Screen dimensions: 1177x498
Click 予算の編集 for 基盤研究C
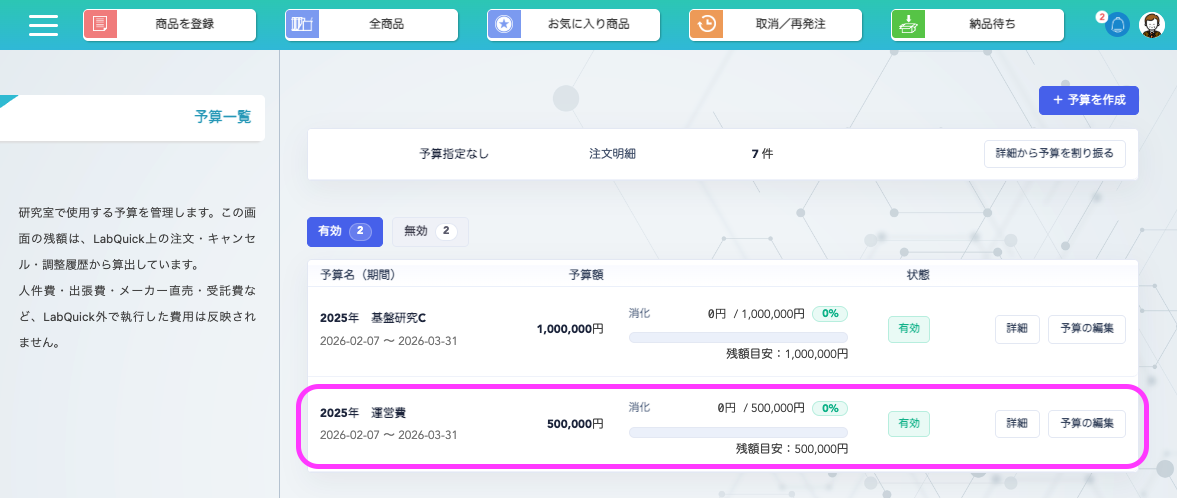(x=1087, y=329)
